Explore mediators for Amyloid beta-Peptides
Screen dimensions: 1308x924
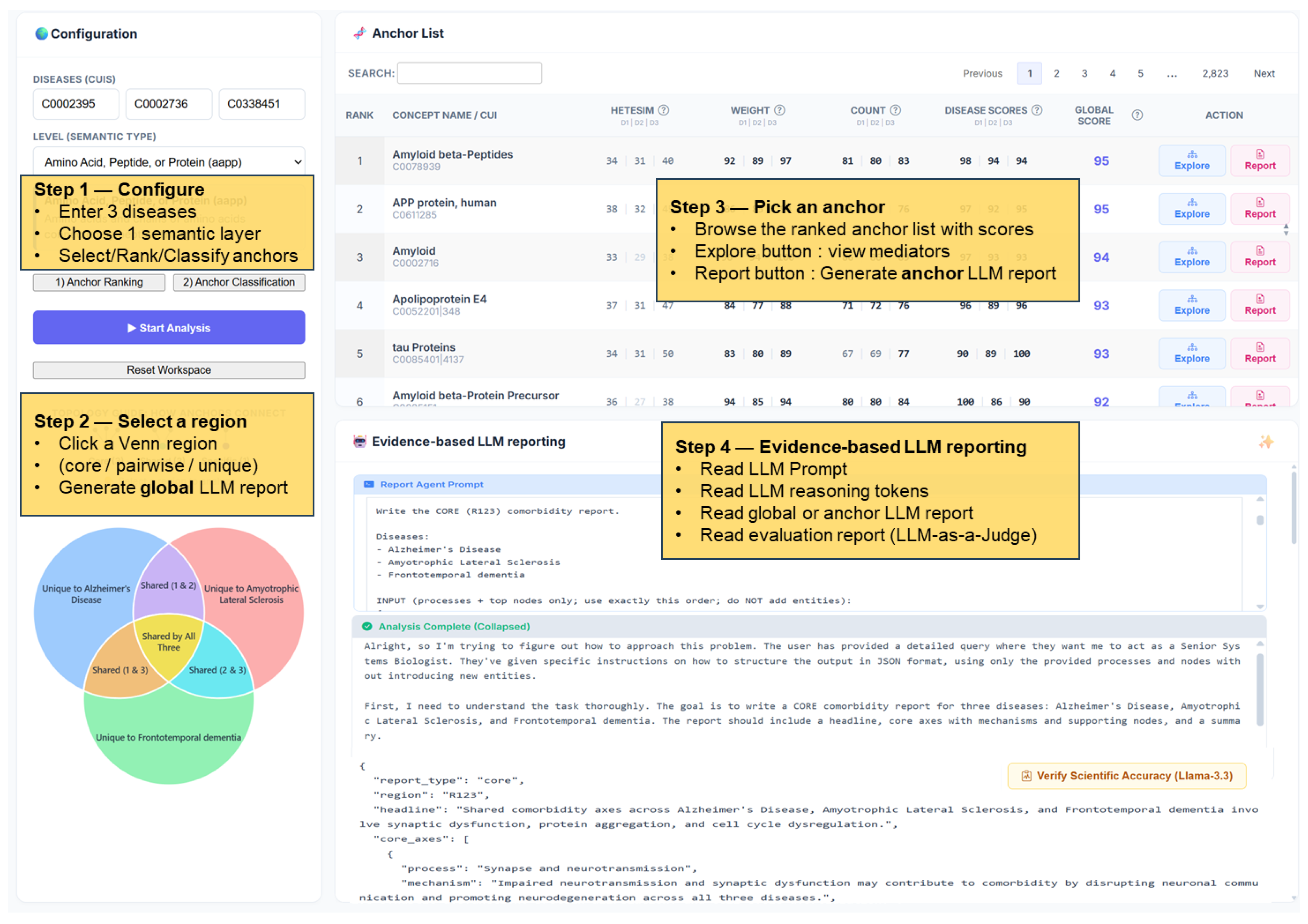(1192, 161)
